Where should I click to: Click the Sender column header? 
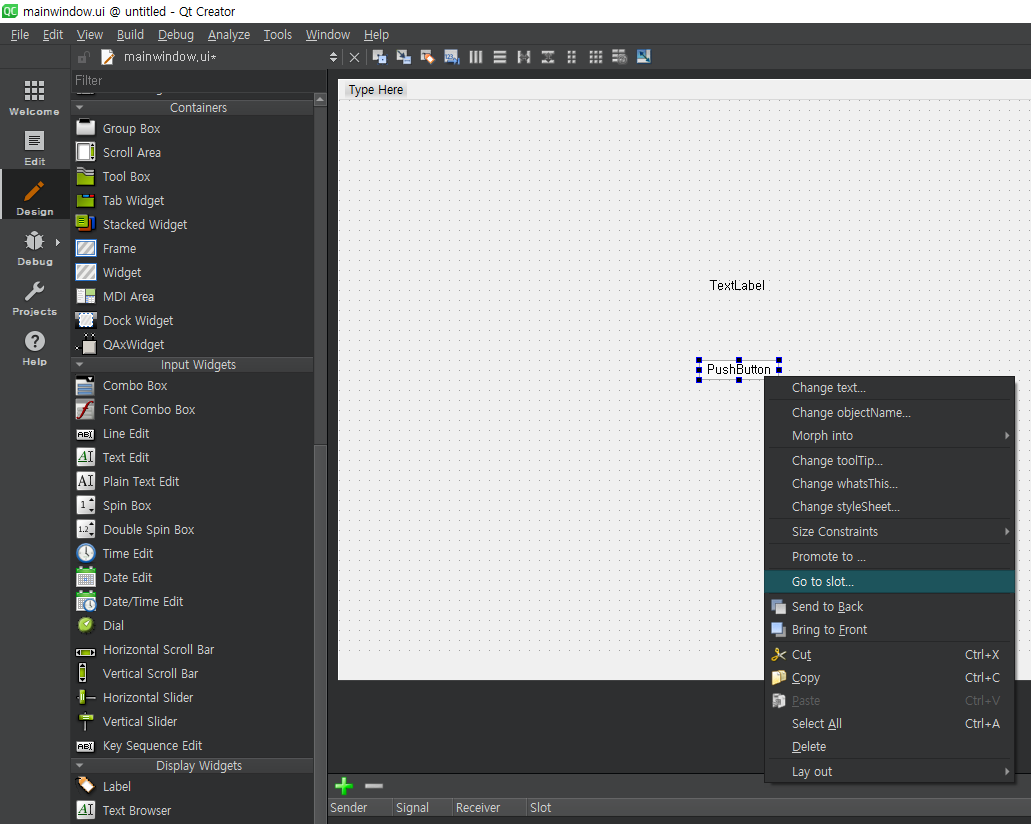(x=358, y=808)
